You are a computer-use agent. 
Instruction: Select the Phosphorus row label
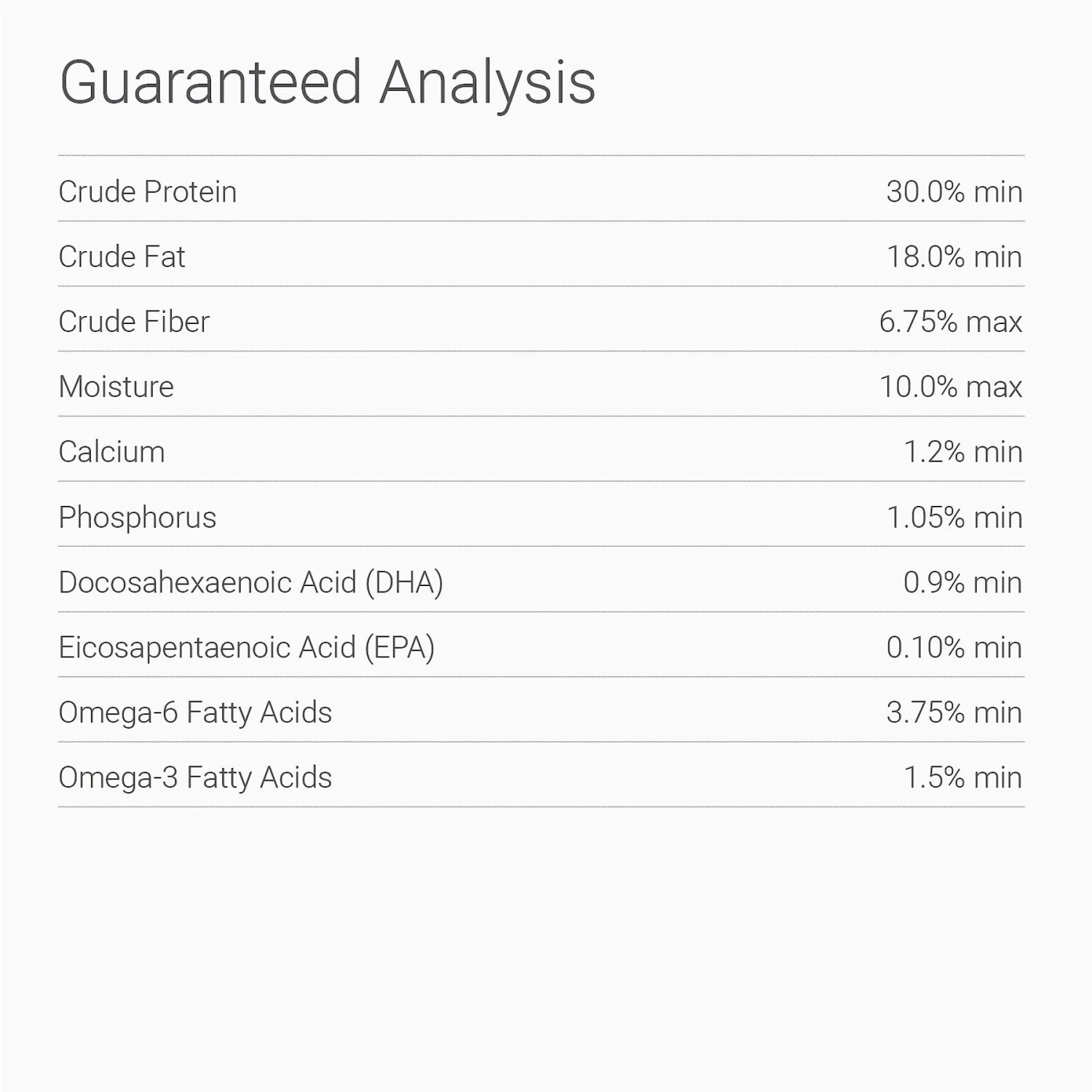[138, 518]
